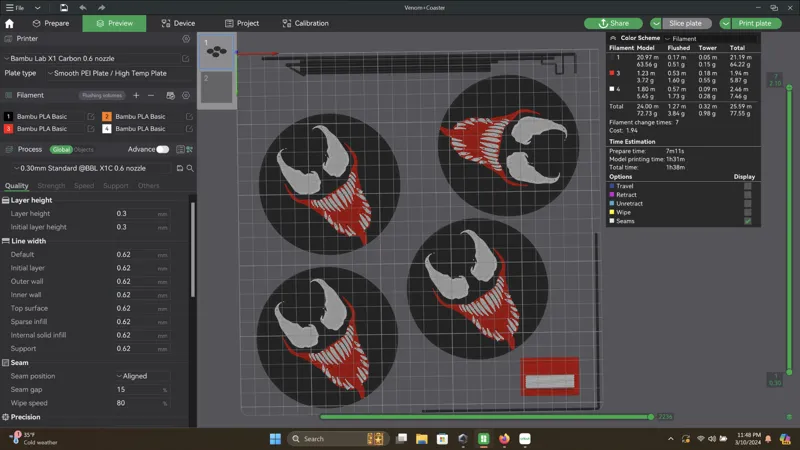Open Seam position Aligned dropdown
Image resolution: width=800 pixels, height=450 pixels.
pos(143,376)
